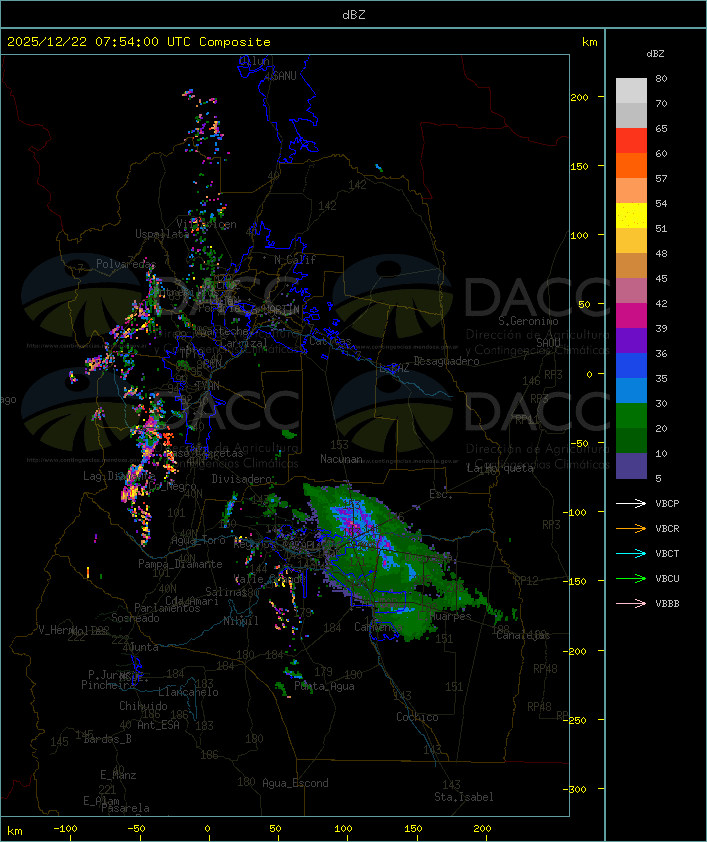Screen dimensions: 707x842
Task: Click the Carrizal map label
Action: point(244,343)
